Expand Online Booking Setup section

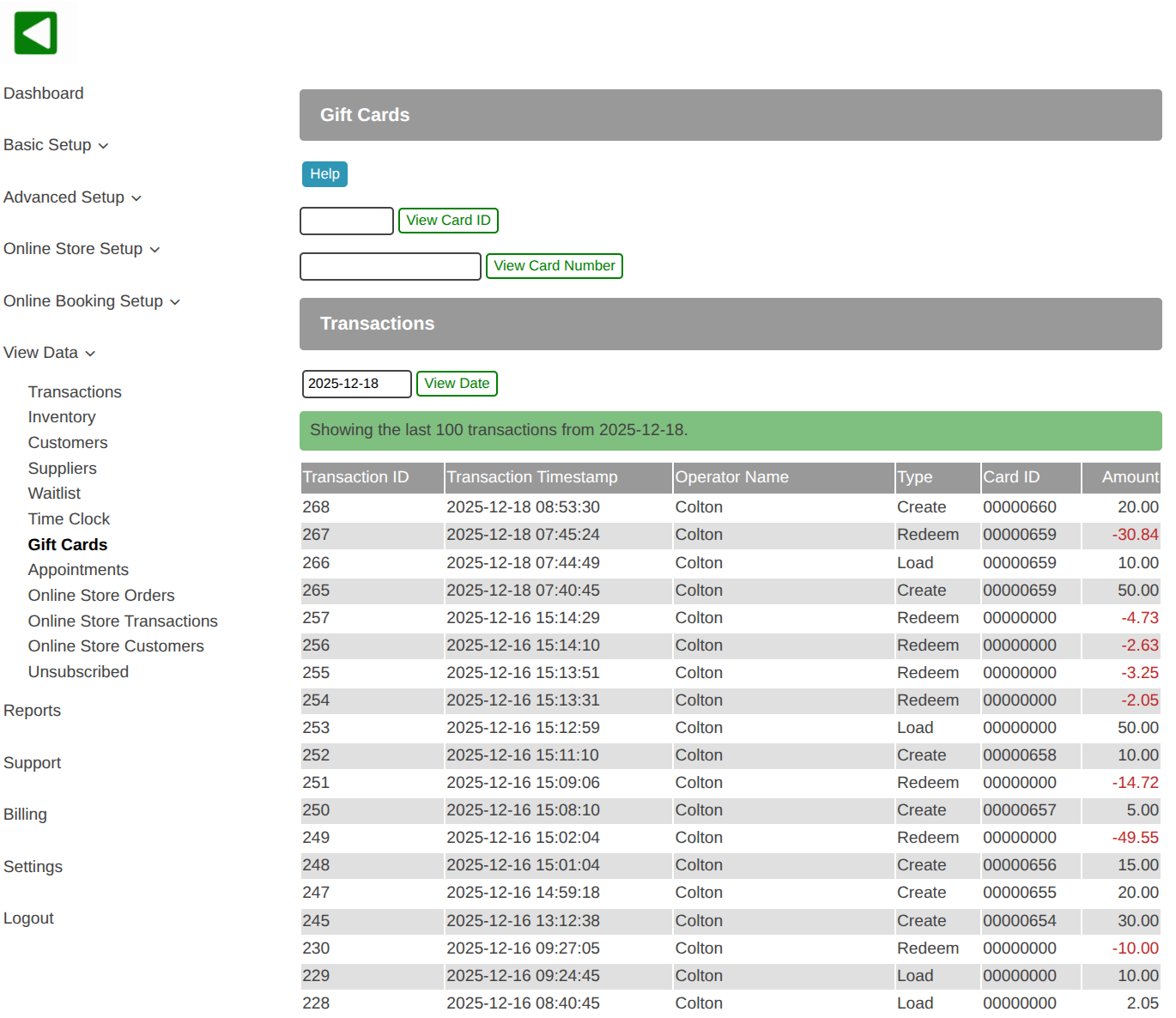pos(92,301)
